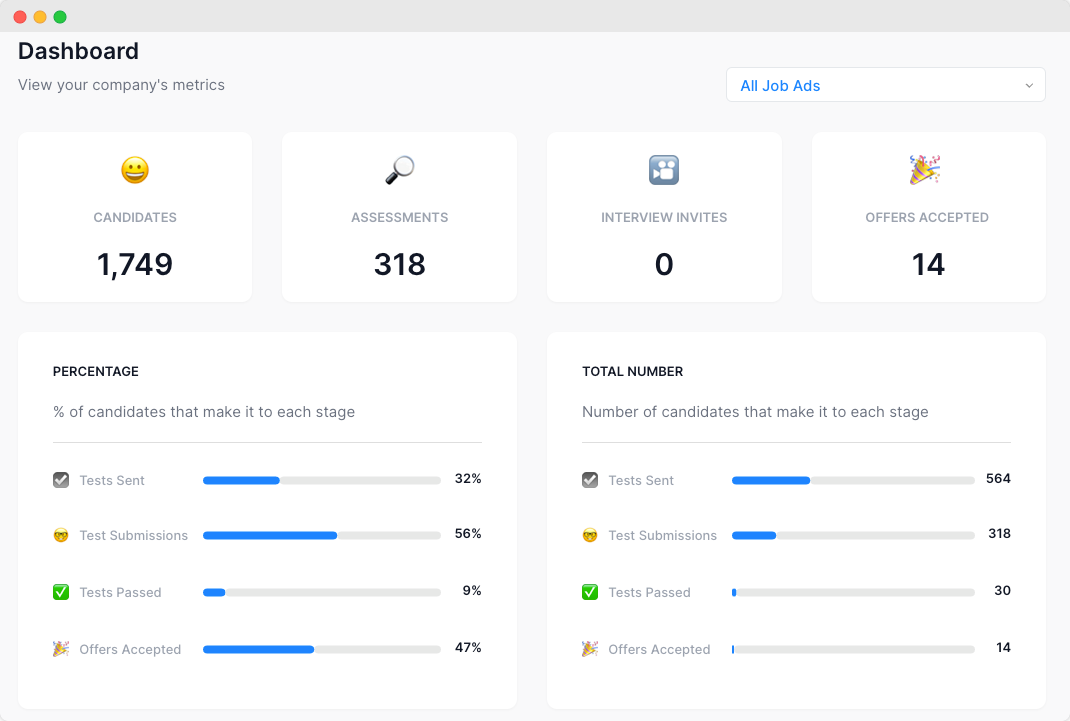Click the Offers Accepted label in Total Number panel

[x=659, y=648]
